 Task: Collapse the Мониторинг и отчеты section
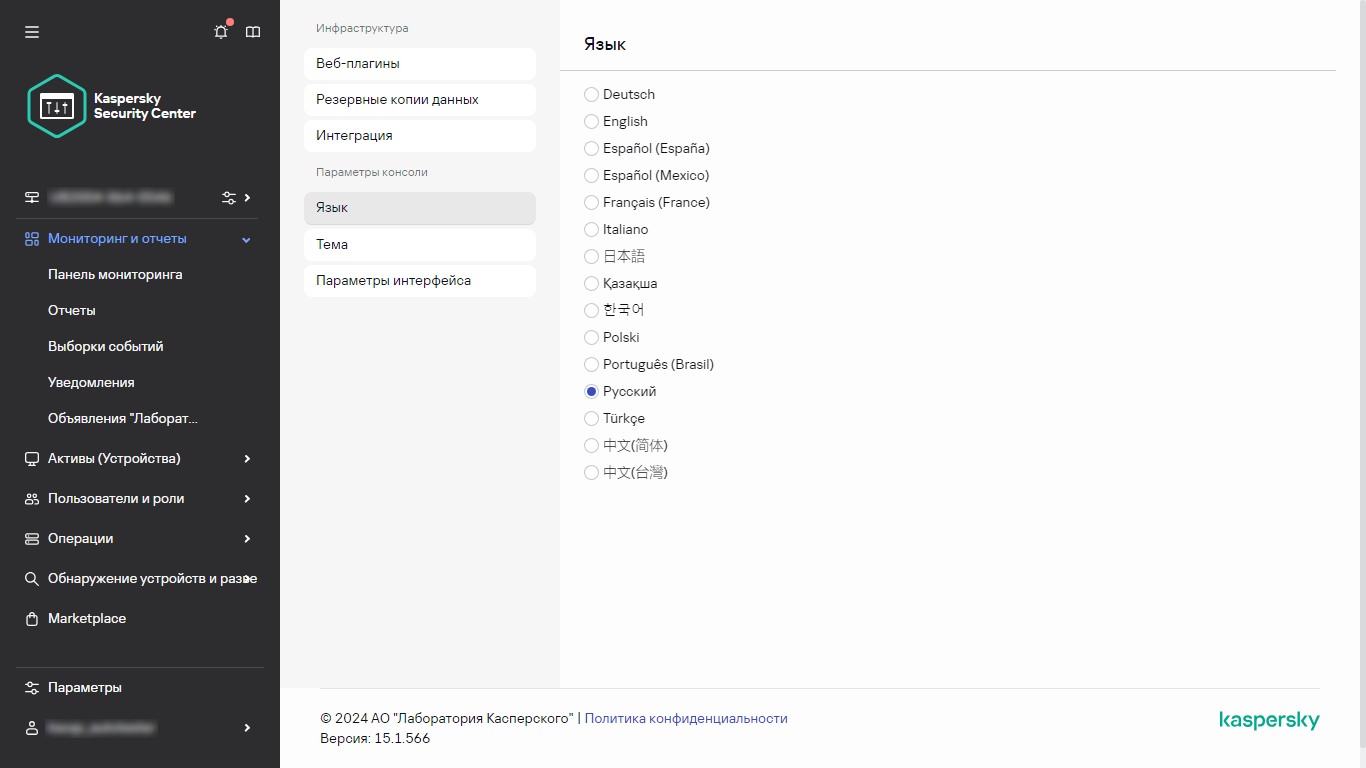(x=246, y=239)
